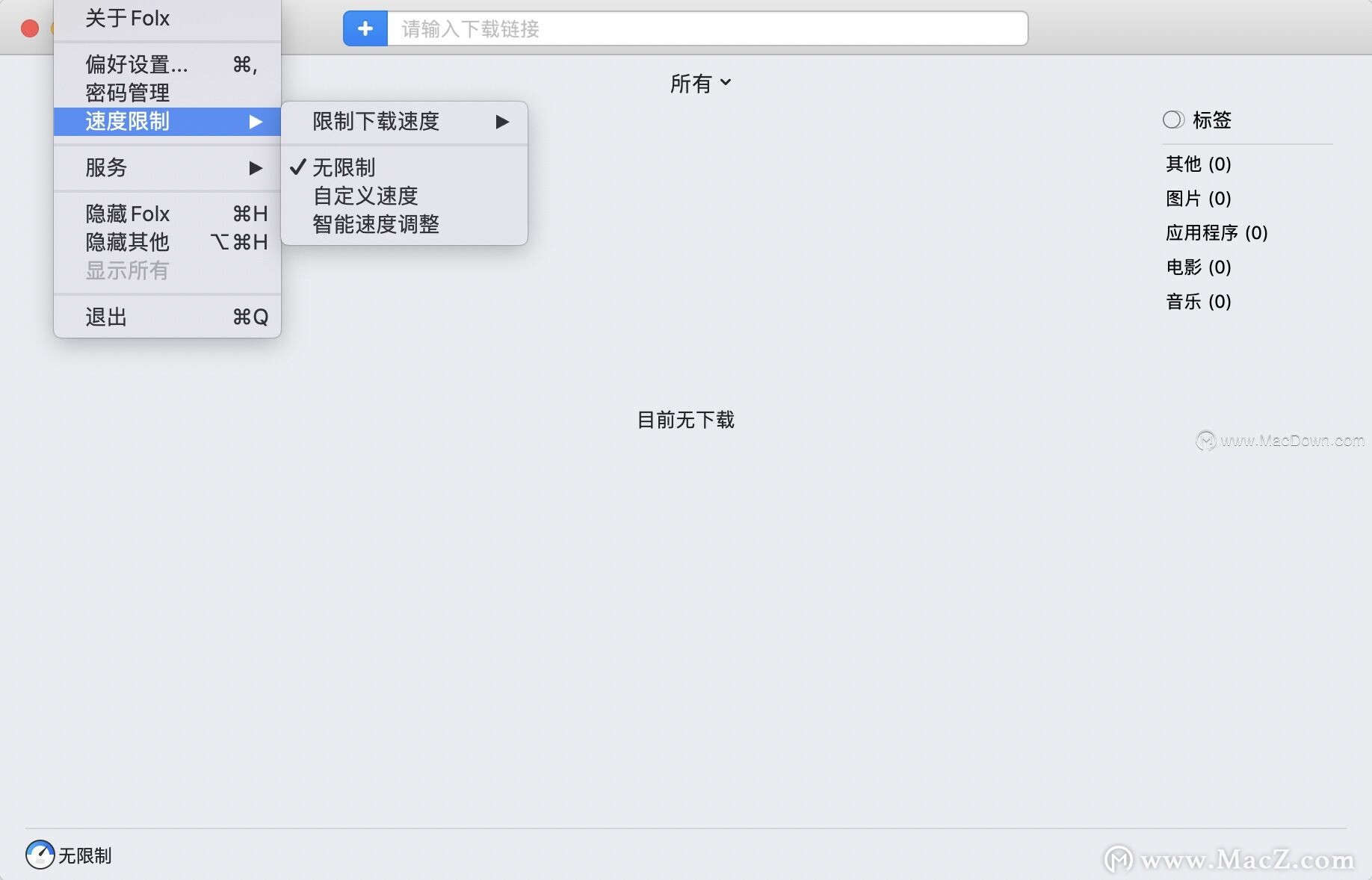Select 隐藏其他 menu item
1372x880 pixels.
coord(127,242)
